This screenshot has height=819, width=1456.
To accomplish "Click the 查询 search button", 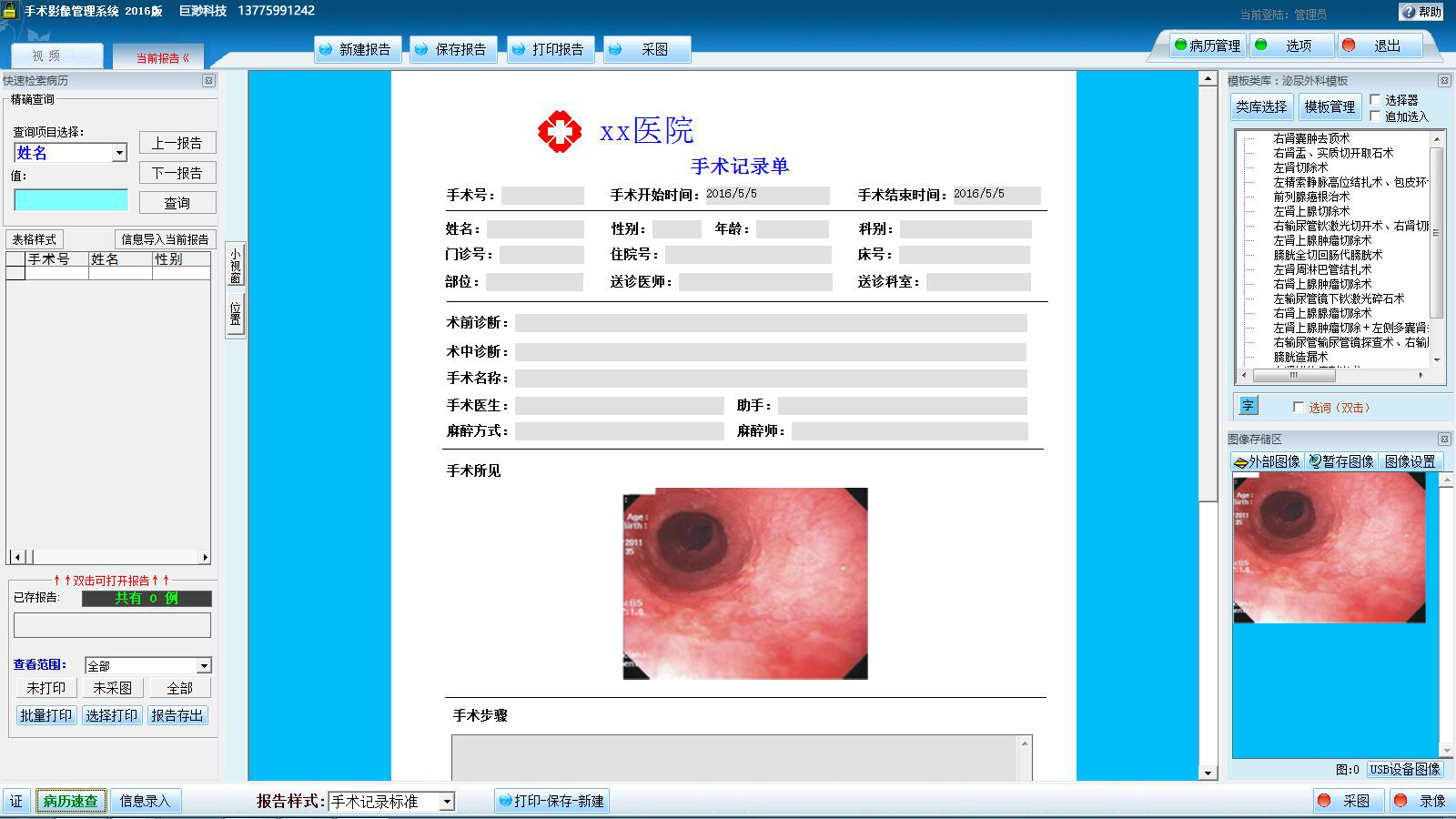I will (177, 203).
